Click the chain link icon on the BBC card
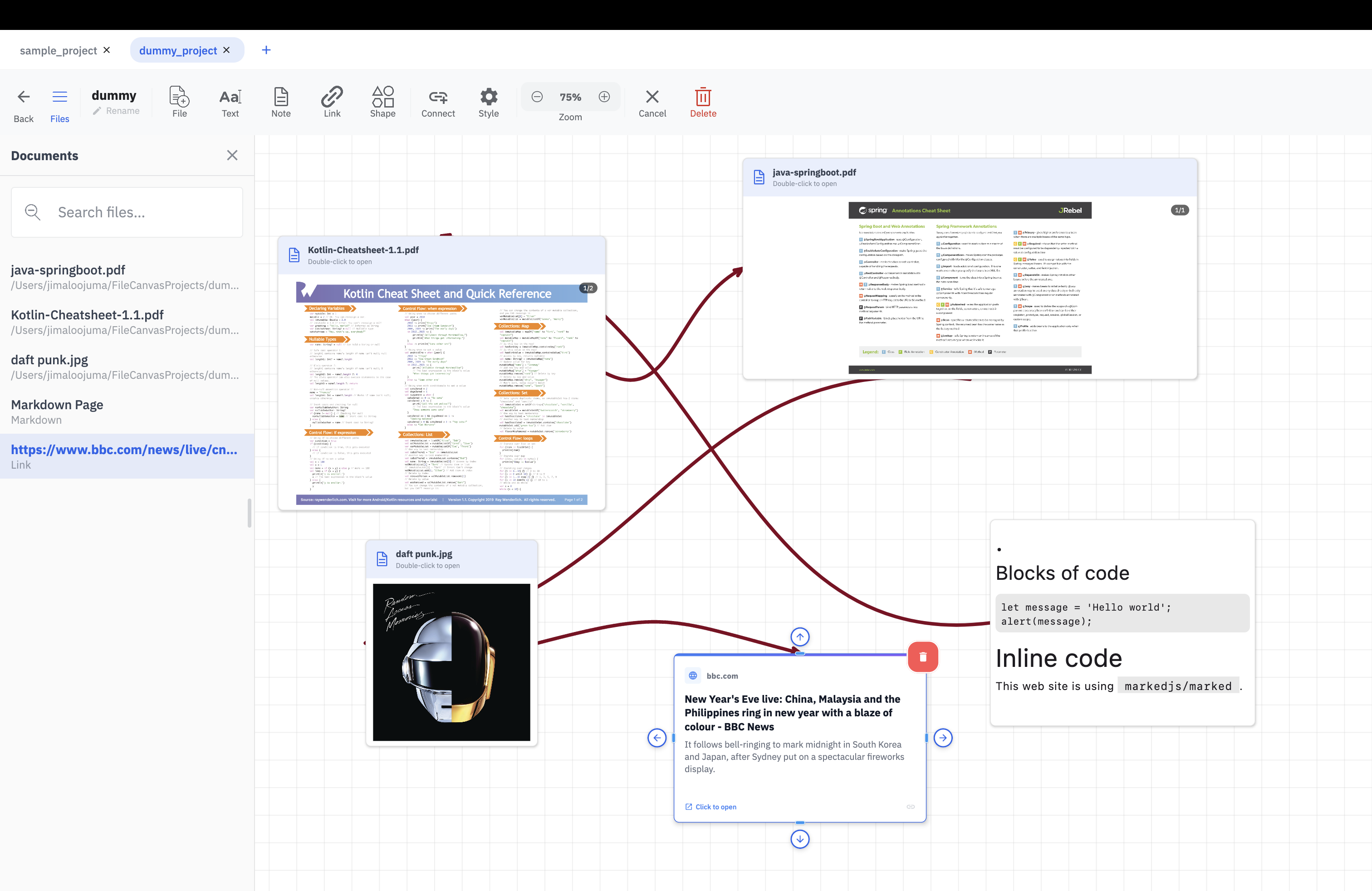1372x891 pixels. click(911, 807)
